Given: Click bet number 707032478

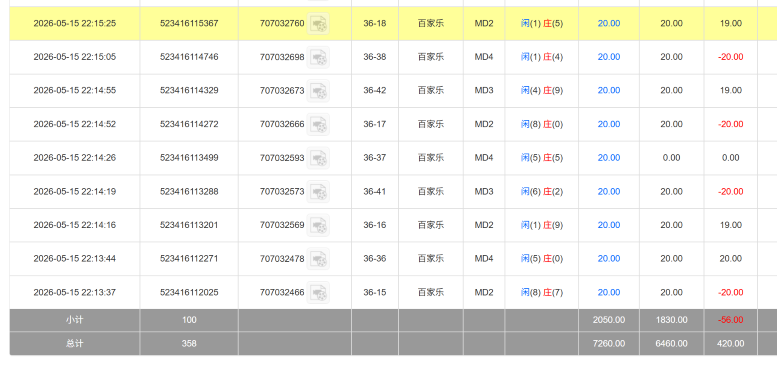Looking at the screenshot, I should [282, 259].
